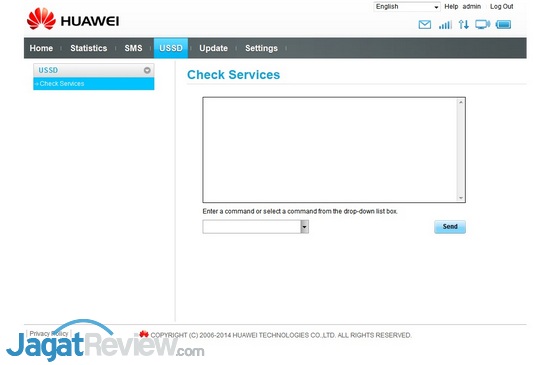Collapse the USSD sidebar section arrow

coord(147,70)
